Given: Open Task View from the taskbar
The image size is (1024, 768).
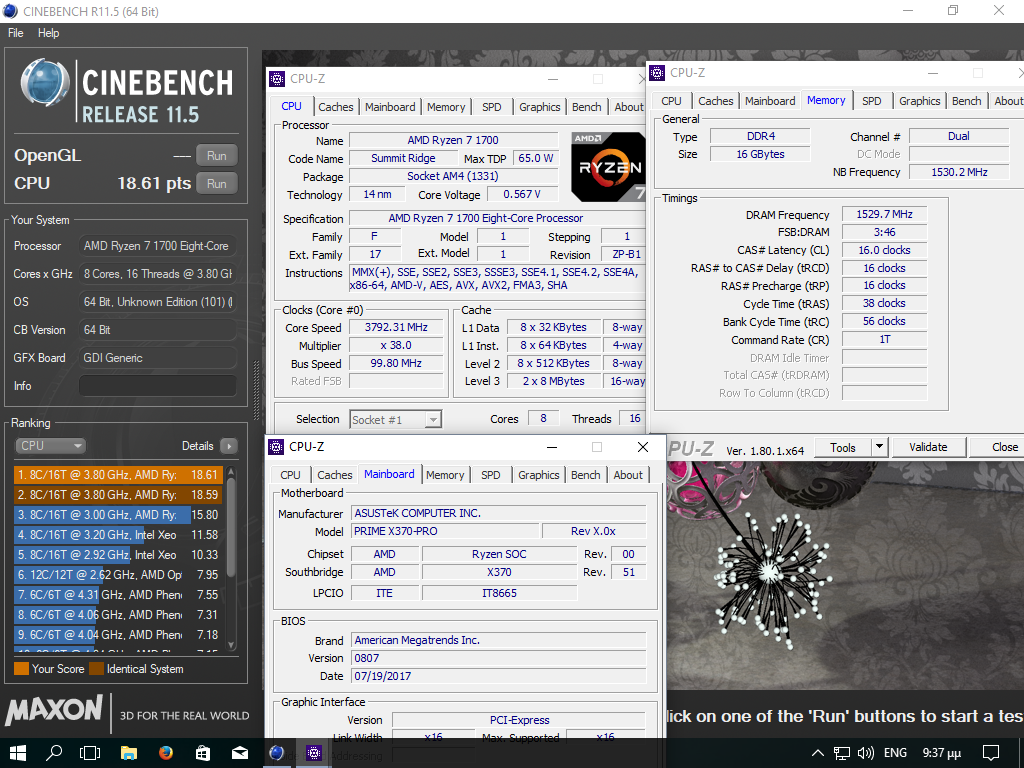Looking at the screenshot, I should pyautogui.click(x=90, y=753).
